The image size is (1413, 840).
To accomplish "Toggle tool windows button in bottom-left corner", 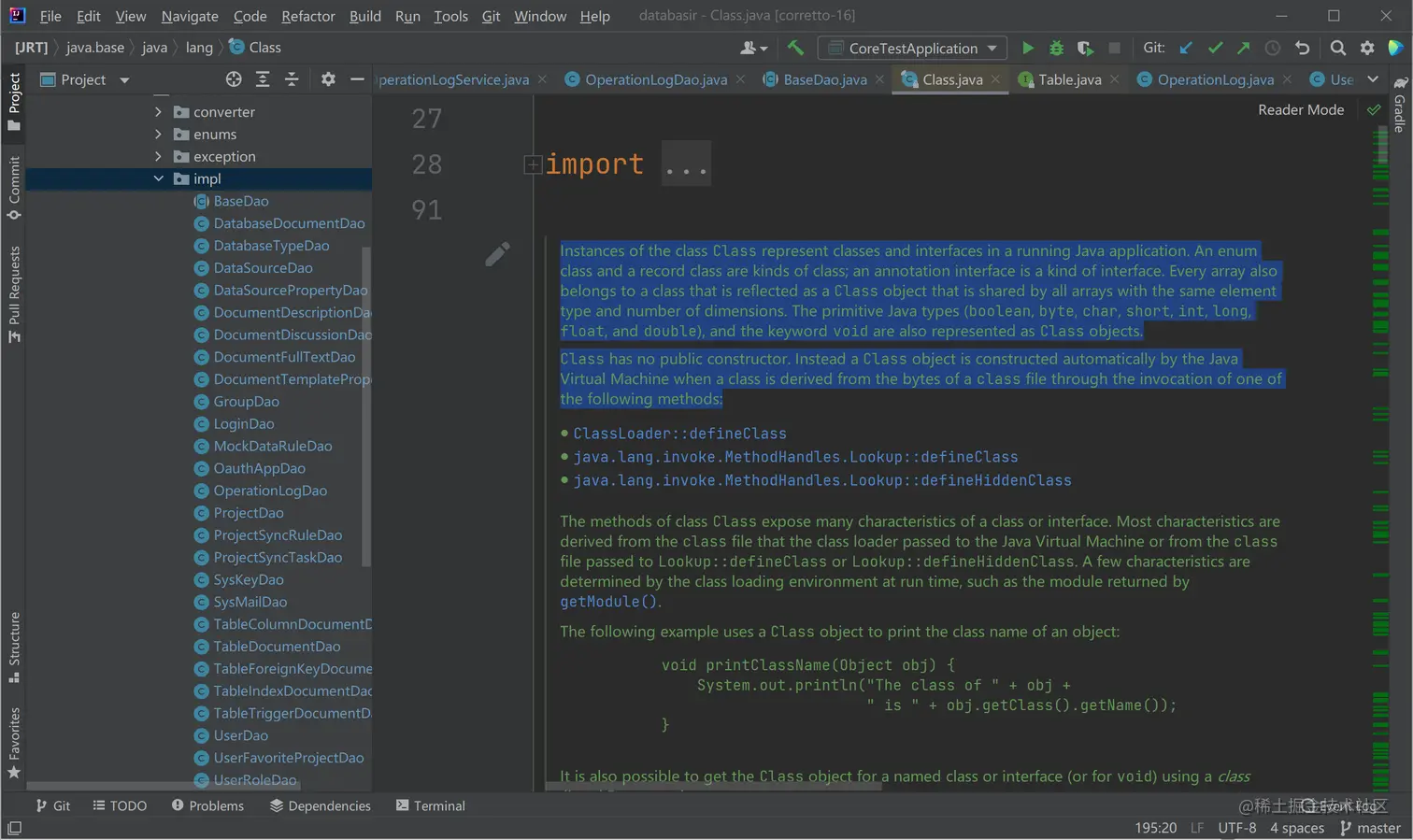I will coord(14,828).
